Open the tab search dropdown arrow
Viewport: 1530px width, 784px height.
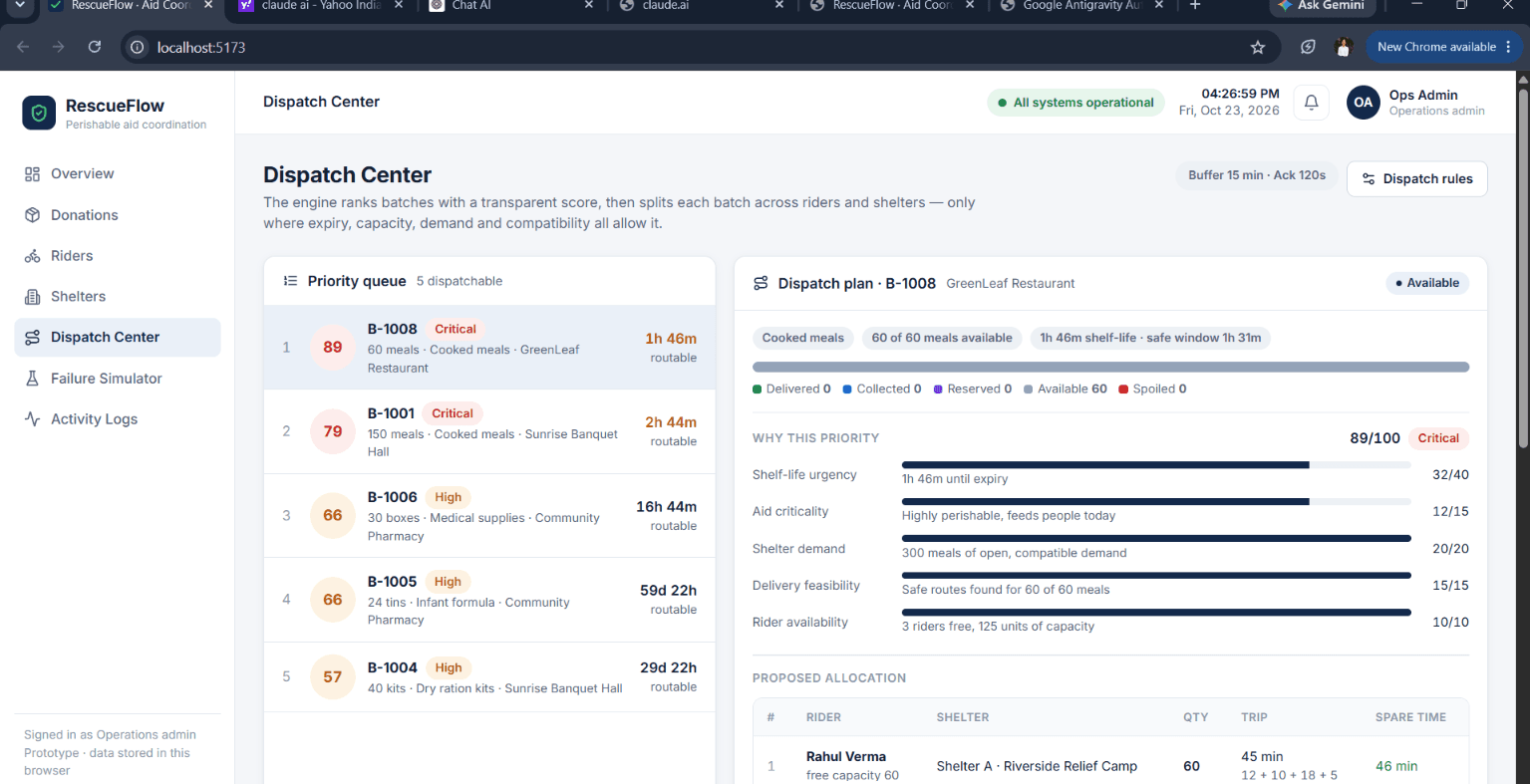click(x=19, y=5)
